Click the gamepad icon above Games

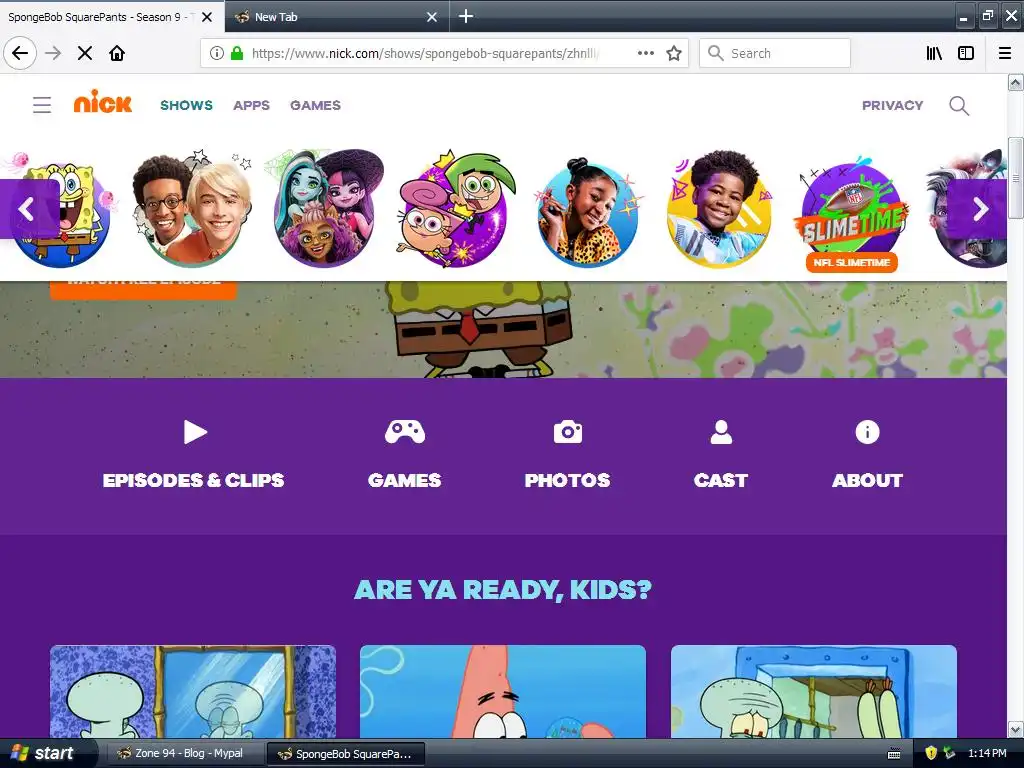405,432
